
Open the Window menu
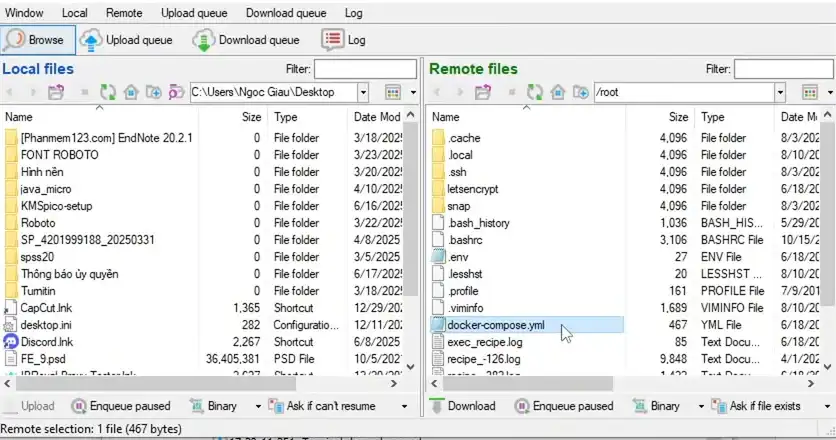click(x=24, y=13)
